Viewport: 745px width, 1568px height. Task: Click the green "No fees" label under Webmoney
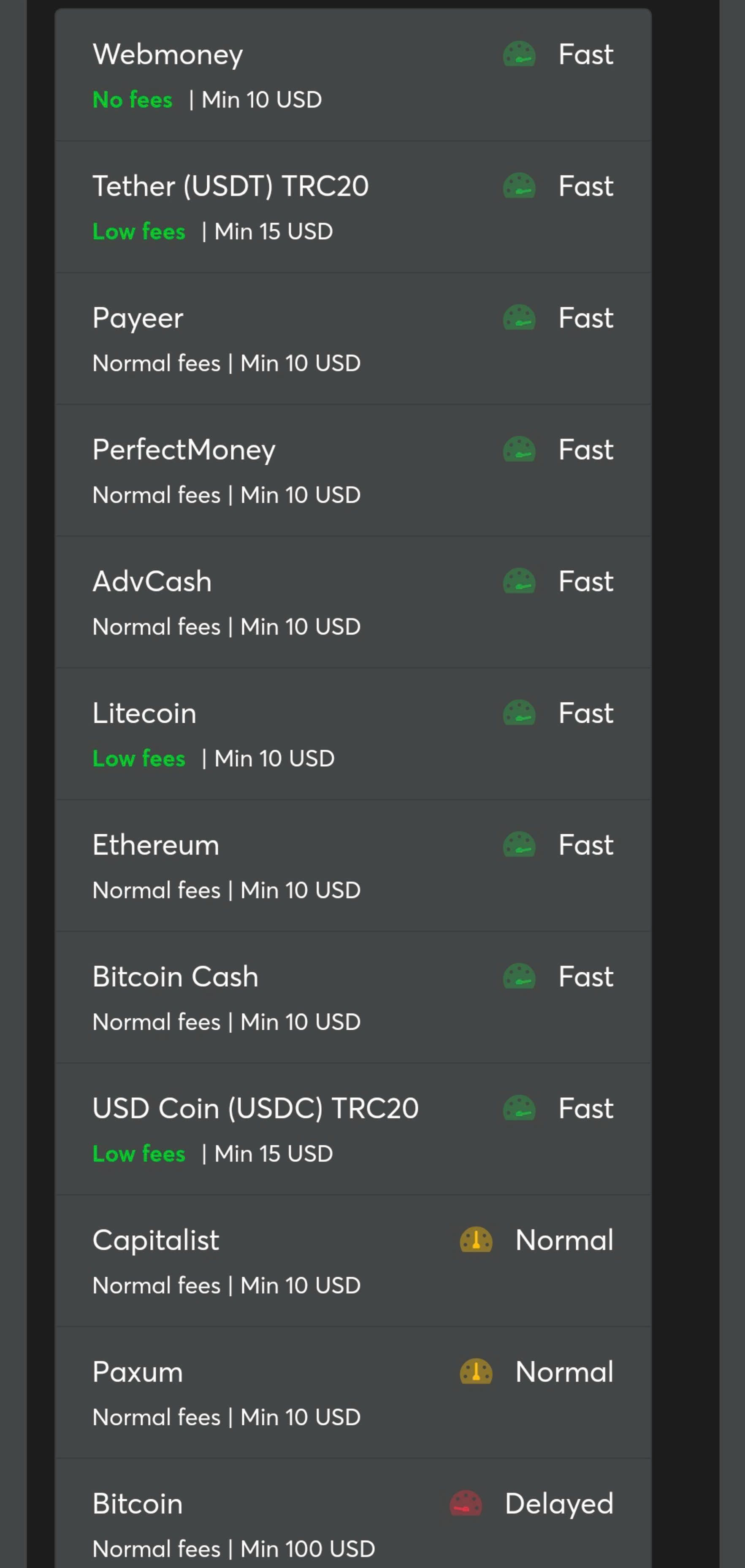pos(133,100)
